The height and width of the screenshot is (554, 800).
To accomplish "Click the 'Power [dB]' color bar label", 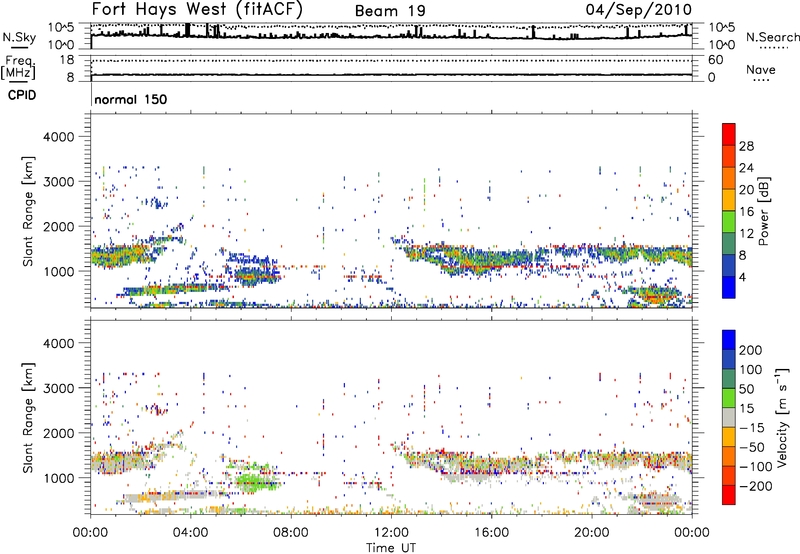I will coord(764,212).
